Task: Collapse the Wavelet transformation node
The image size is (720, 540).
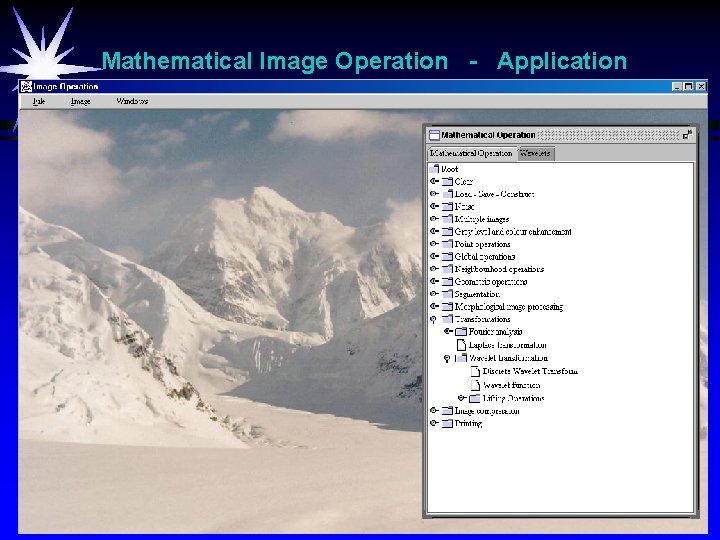Action: pyautogui.click(x=447, y=358)
